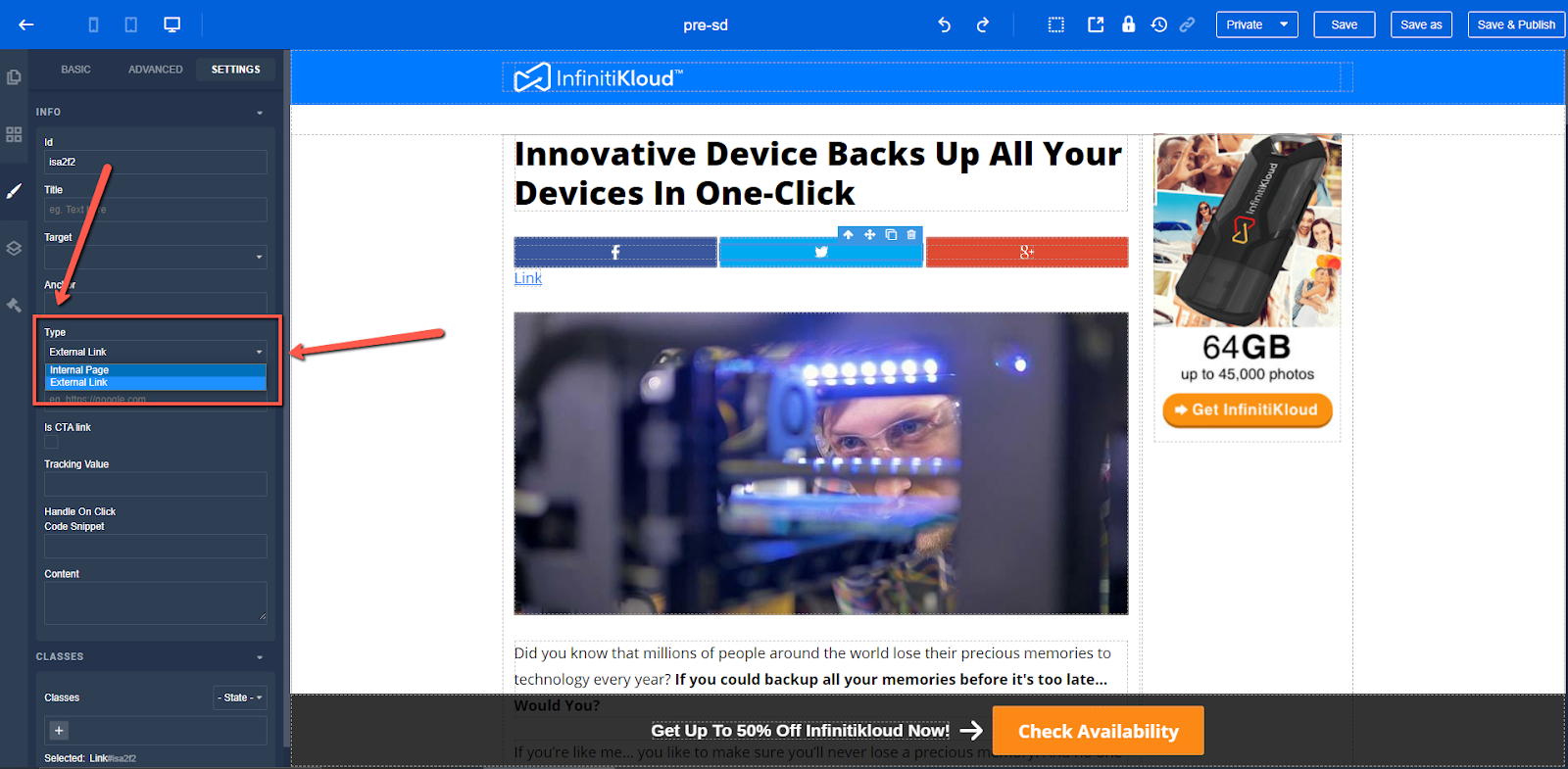This screenshot has height=769, width=1568.
Task: Click the Id input field
Action: click(156, 162)
